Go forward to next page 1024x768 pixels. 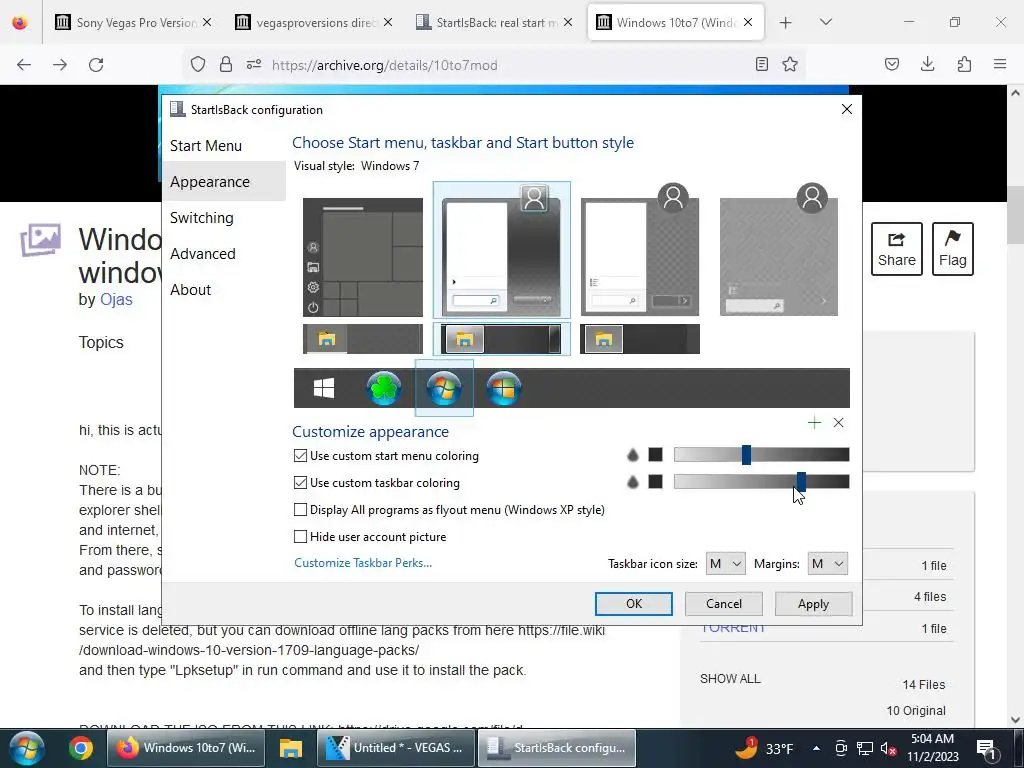click(x=60, y=64)
